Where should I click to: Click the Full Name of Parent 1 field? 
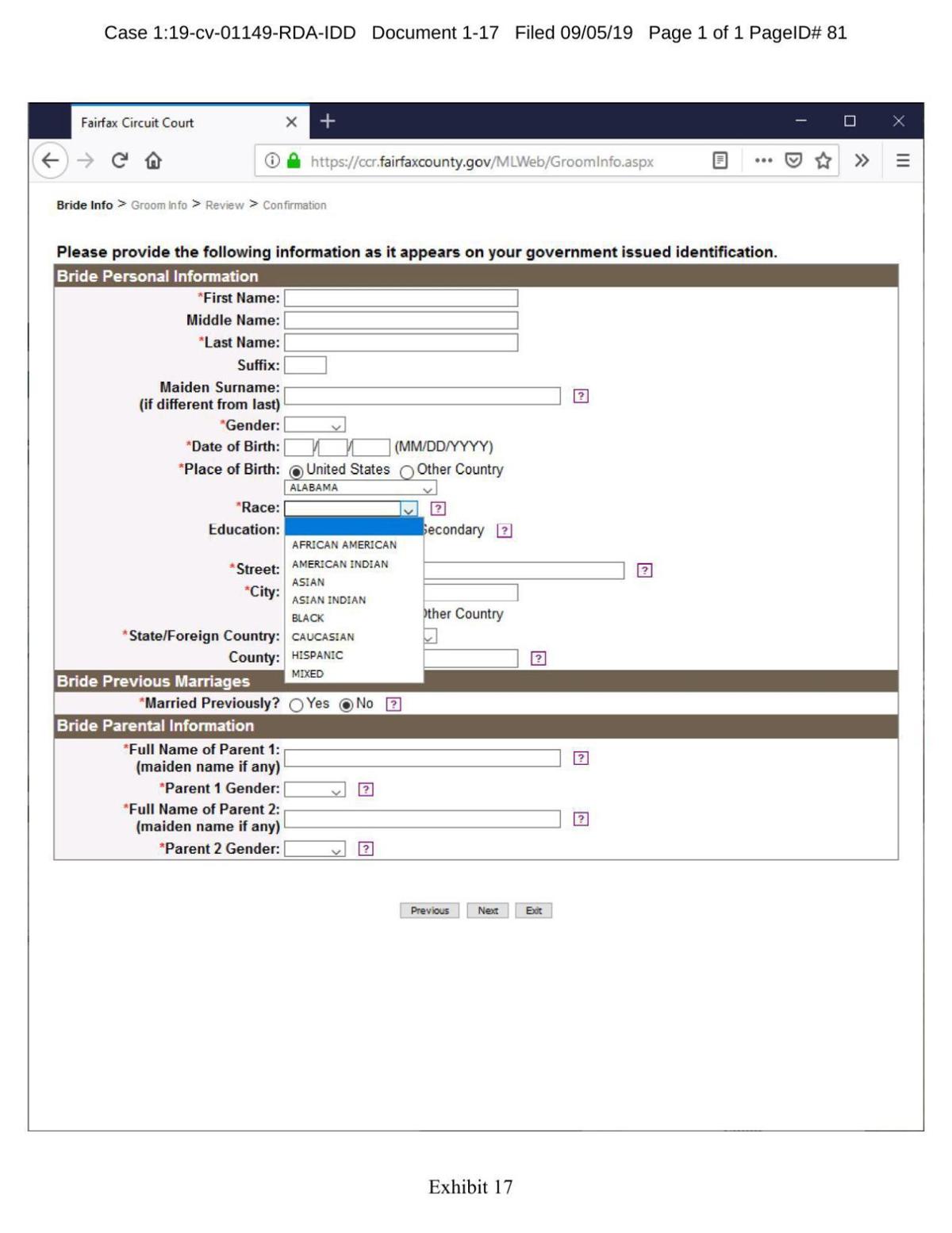pos(422,759)
